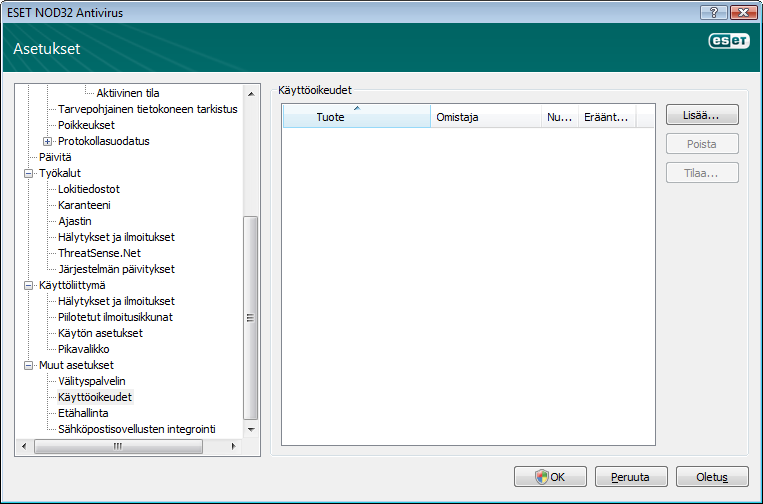This screenshot has height=504, width=763.
Task: Collapse the Työkalut tree node
Action: point(28,174)
